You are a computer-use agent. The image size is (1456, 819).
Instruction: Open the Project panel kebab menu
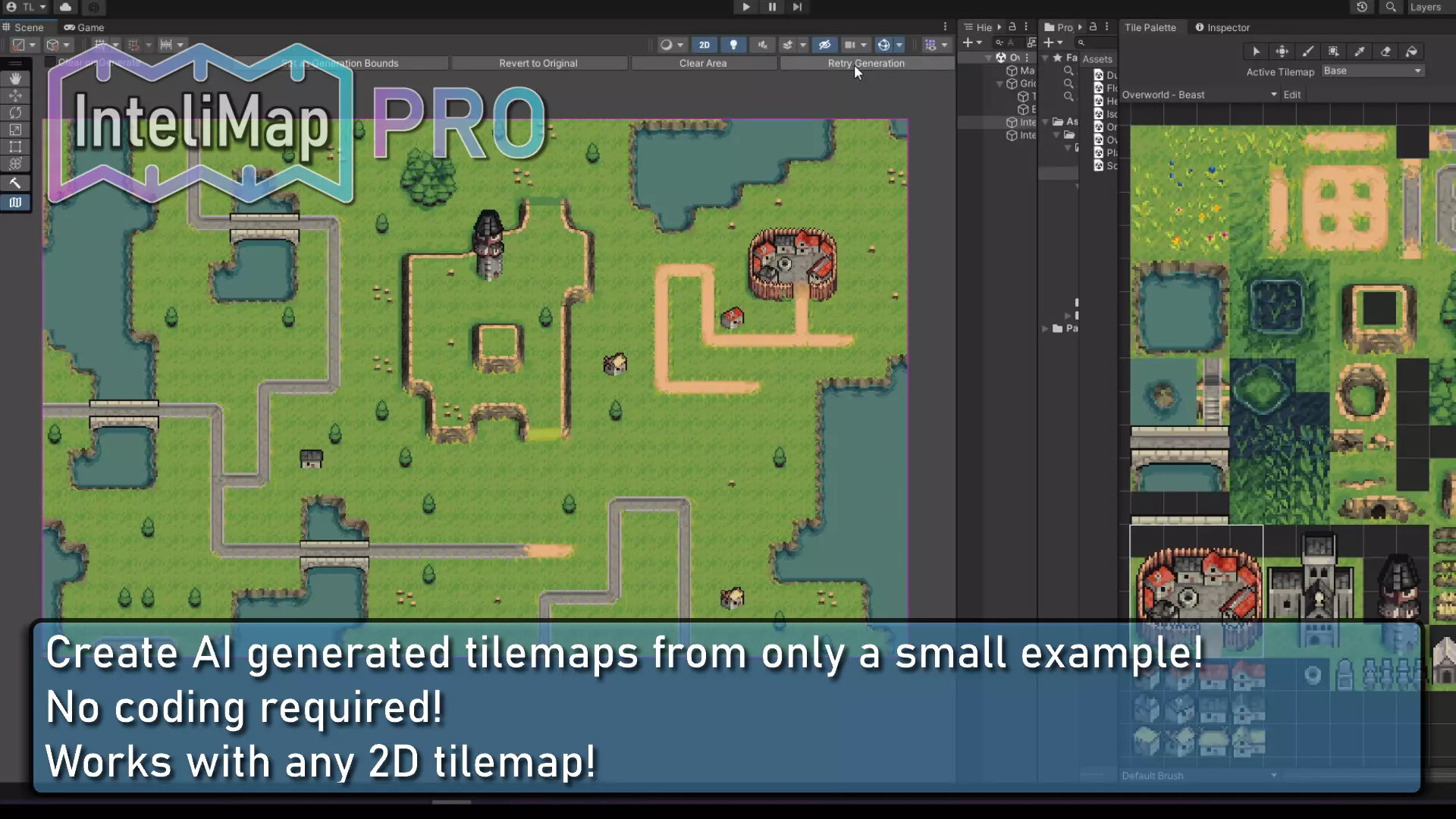point(1107,27)
